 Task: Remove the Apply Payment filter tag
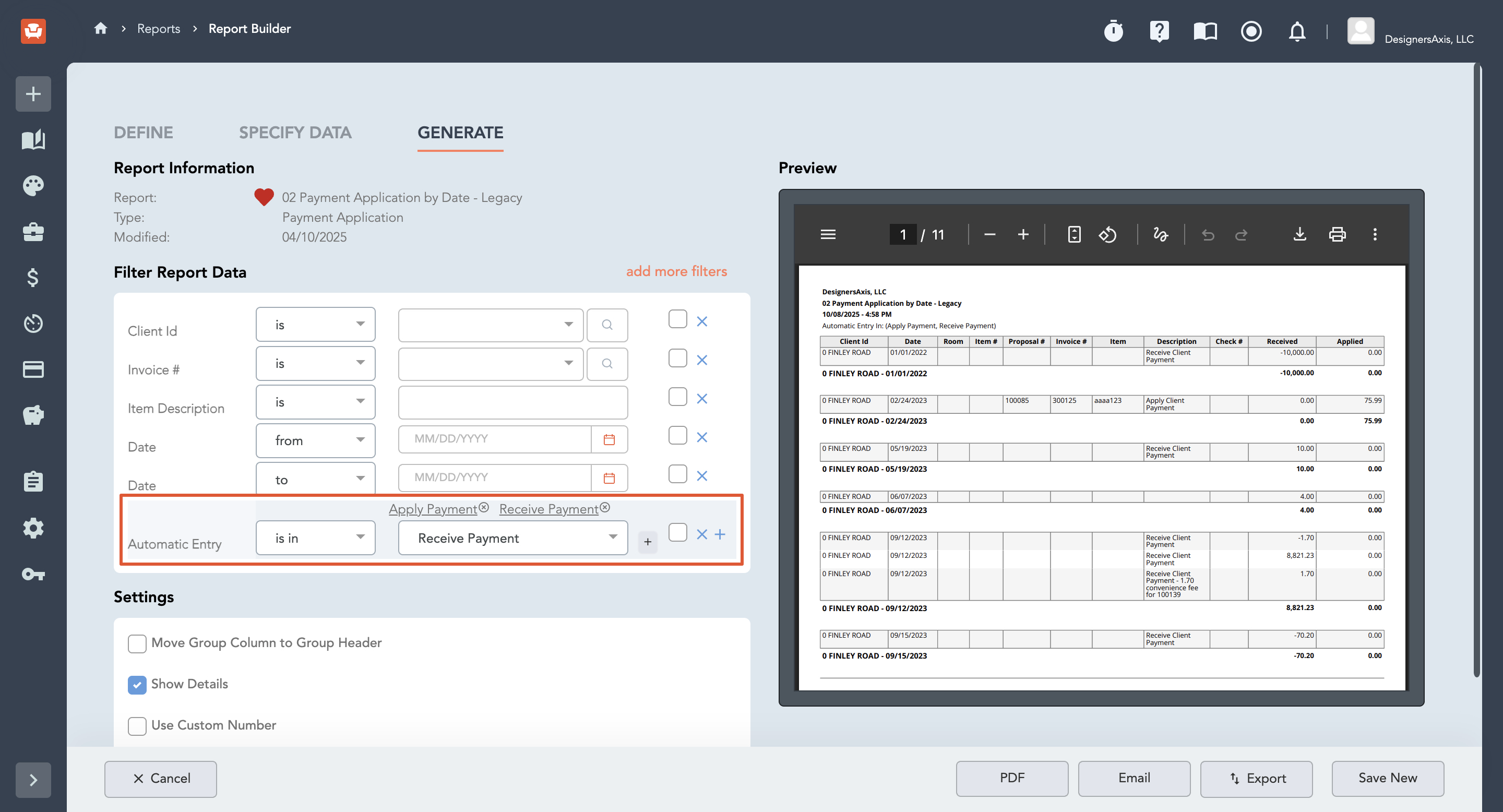coord(484,507)
